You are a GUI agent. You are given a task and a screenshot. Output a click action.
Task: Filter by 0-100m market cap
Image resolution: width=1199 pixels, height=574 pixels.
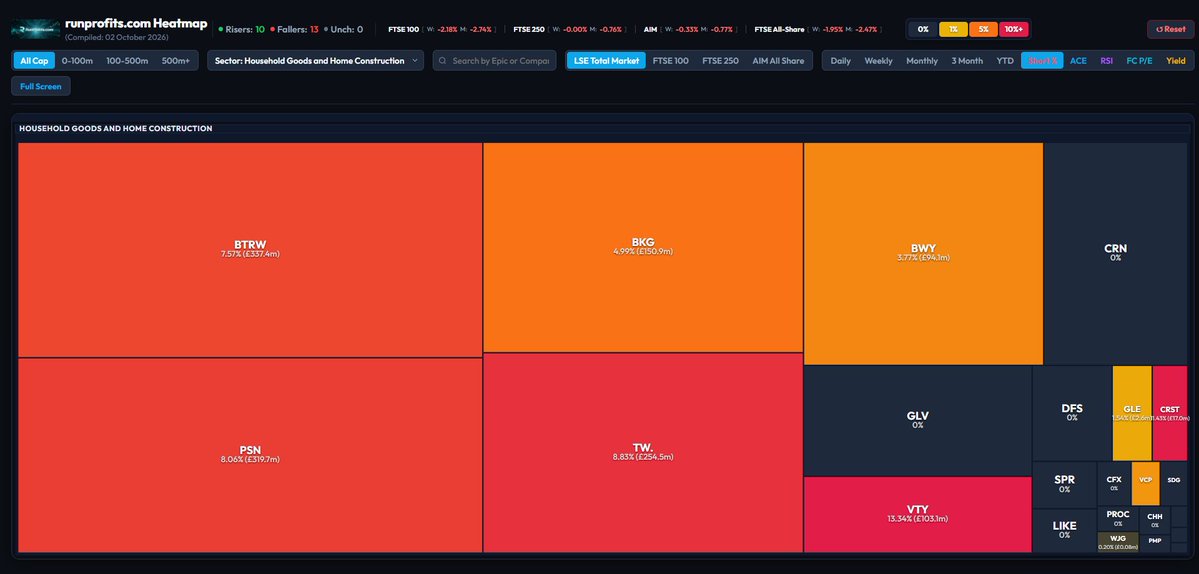(x=77, y=60)
